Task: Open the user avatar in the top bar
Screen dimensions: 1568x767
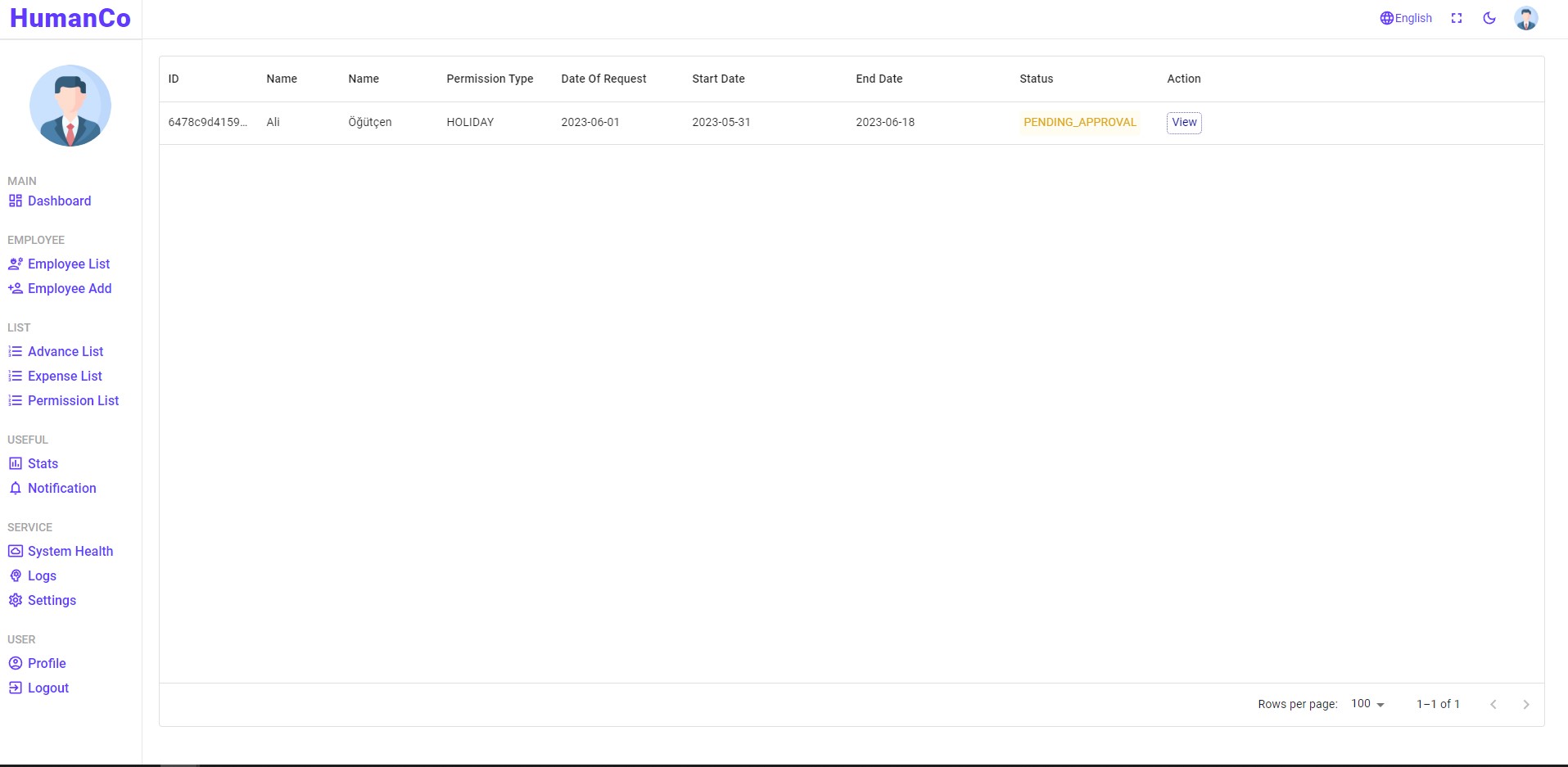Action: (1525, 17)
